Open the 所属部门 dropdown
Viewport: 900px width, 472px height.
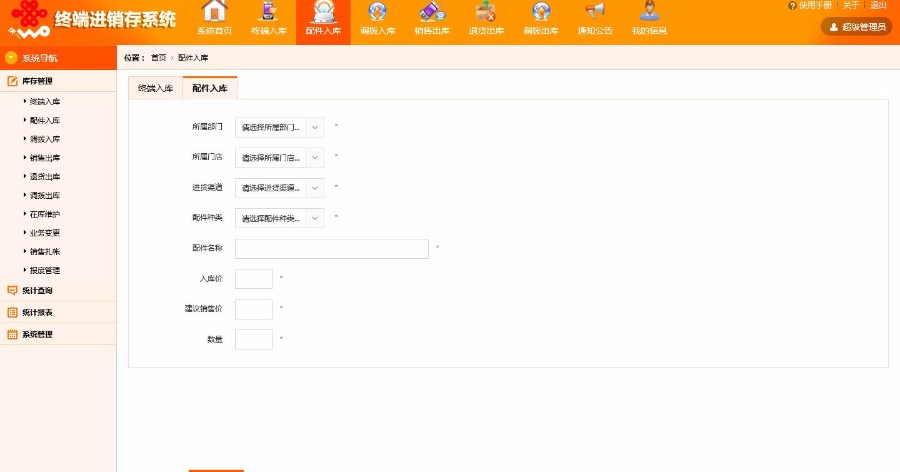pos(280,127)
